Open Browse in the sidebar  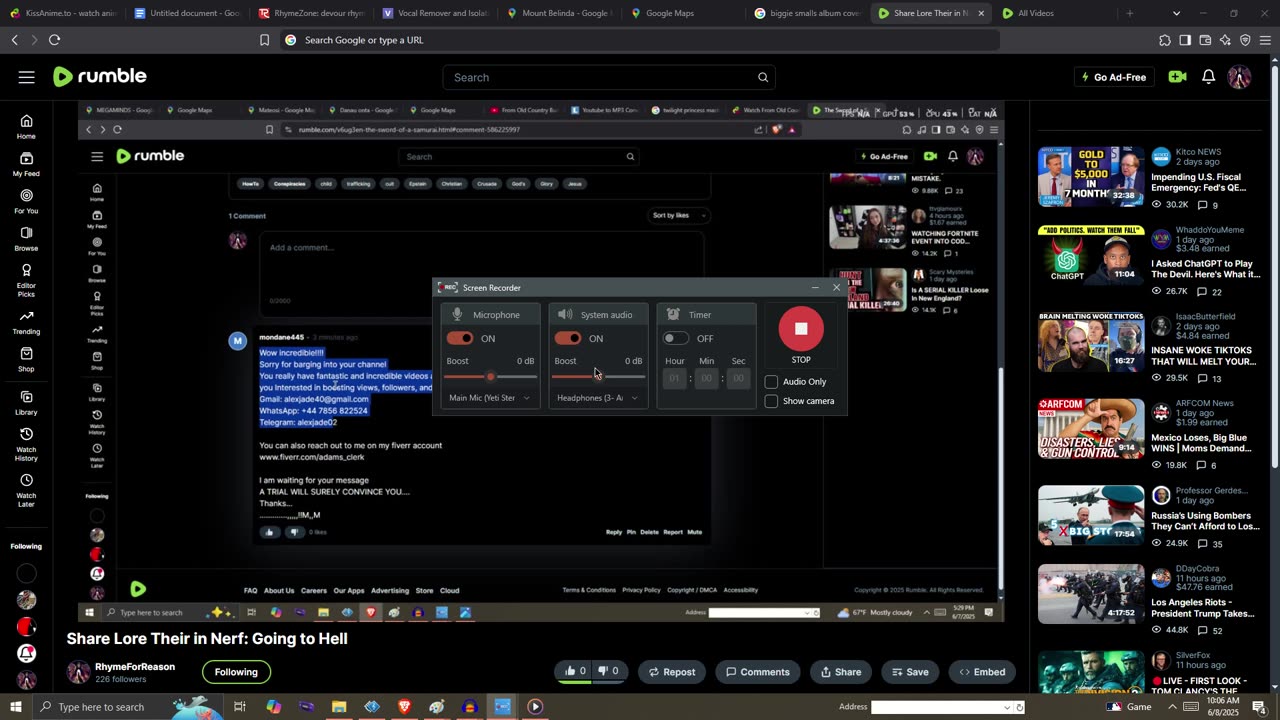point(26,238)
